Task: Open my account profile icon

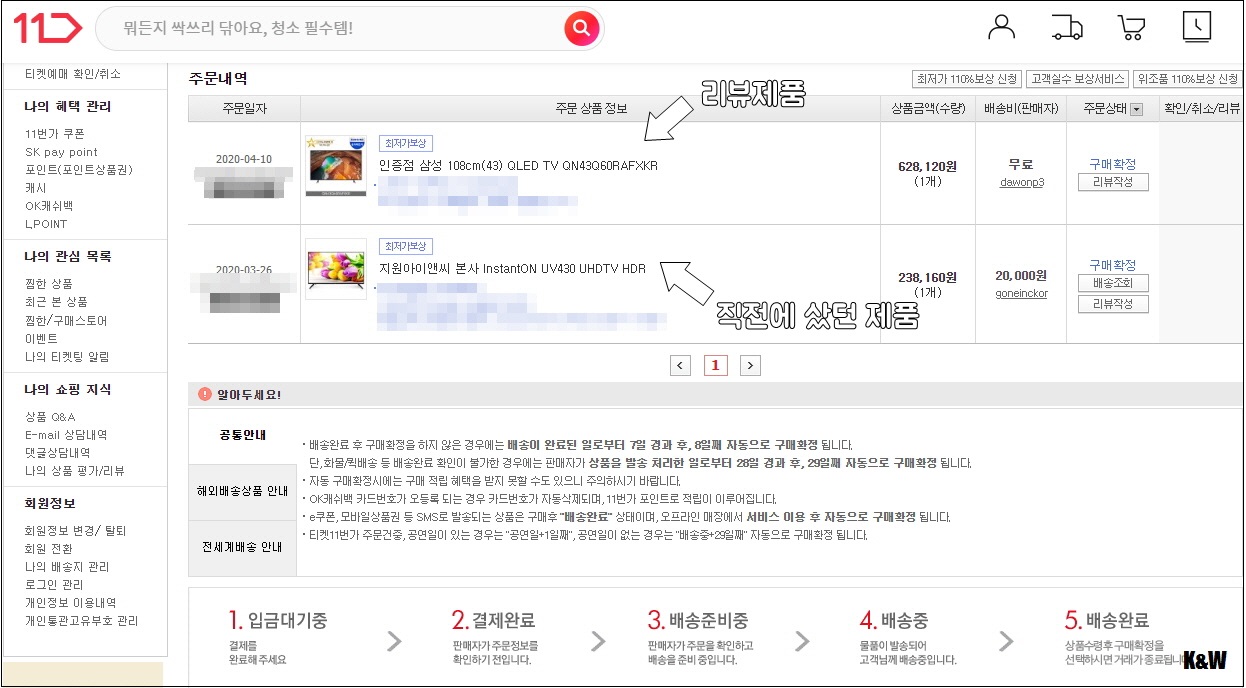Action: click(1001, 27)
